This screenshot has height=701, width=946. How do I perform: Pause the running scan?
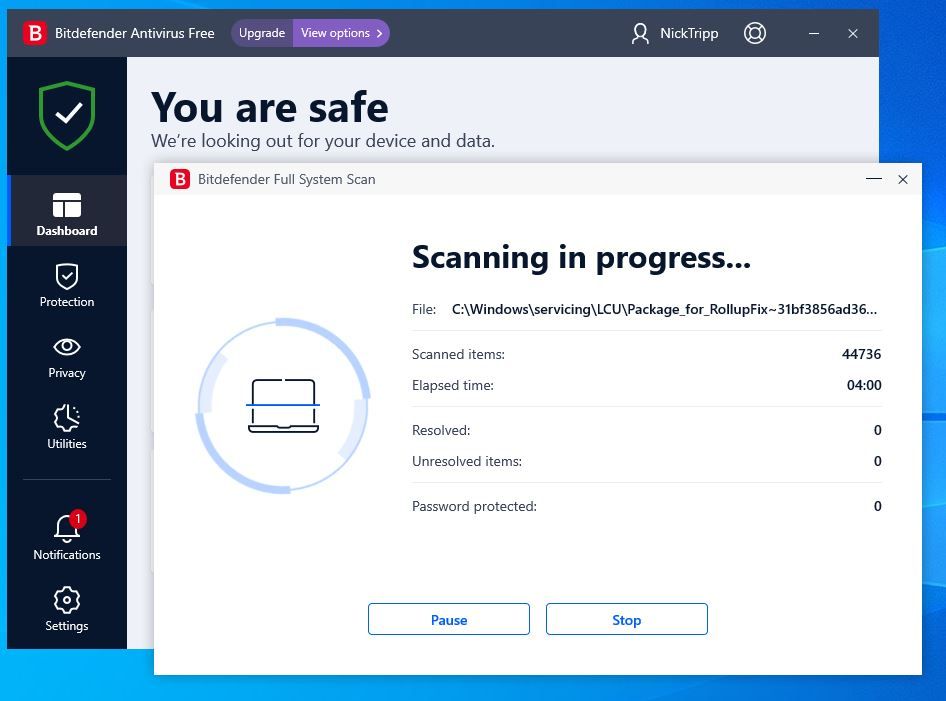point(448,619)
